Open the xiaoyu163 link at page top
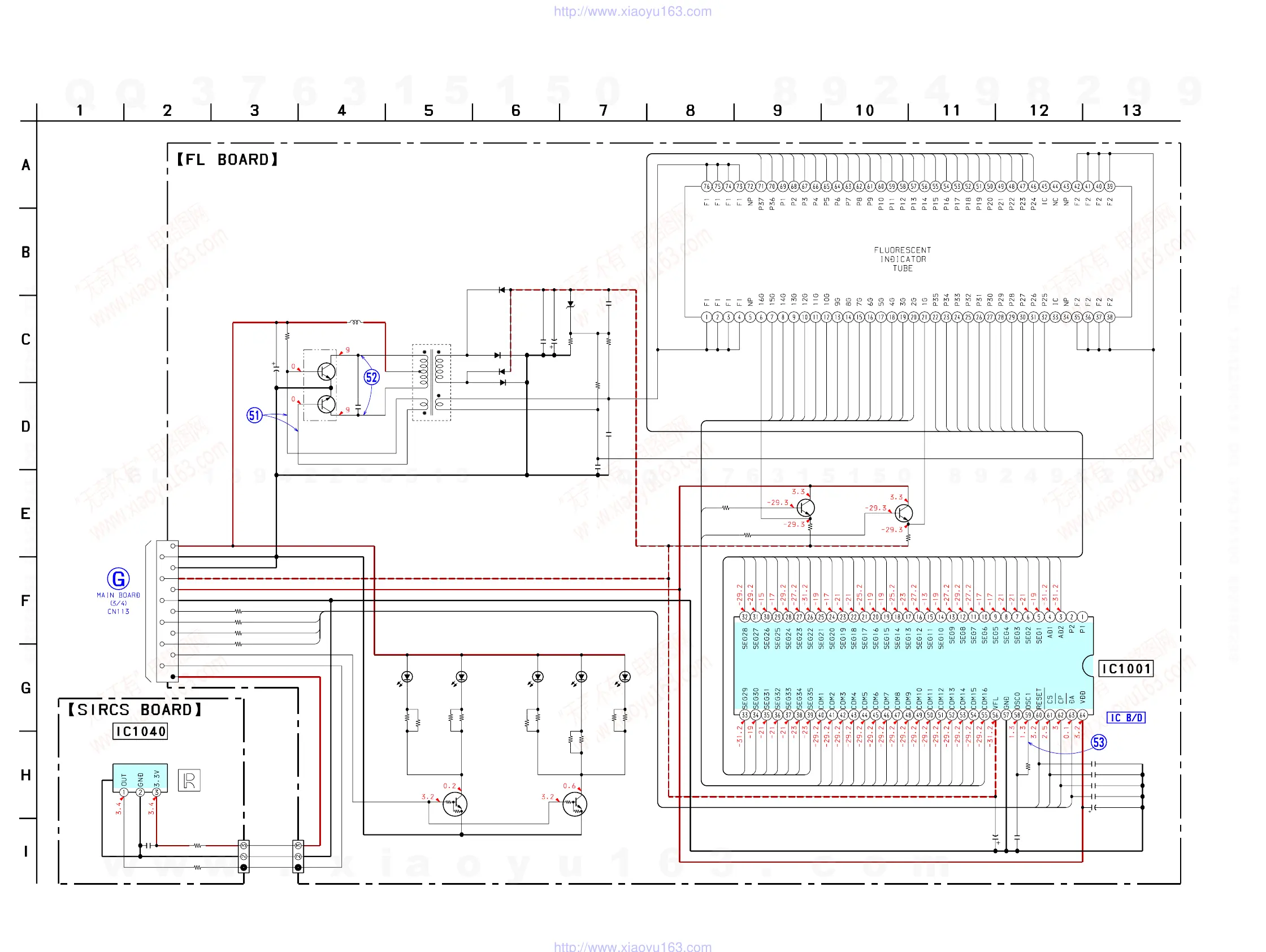 pos(632,11)
